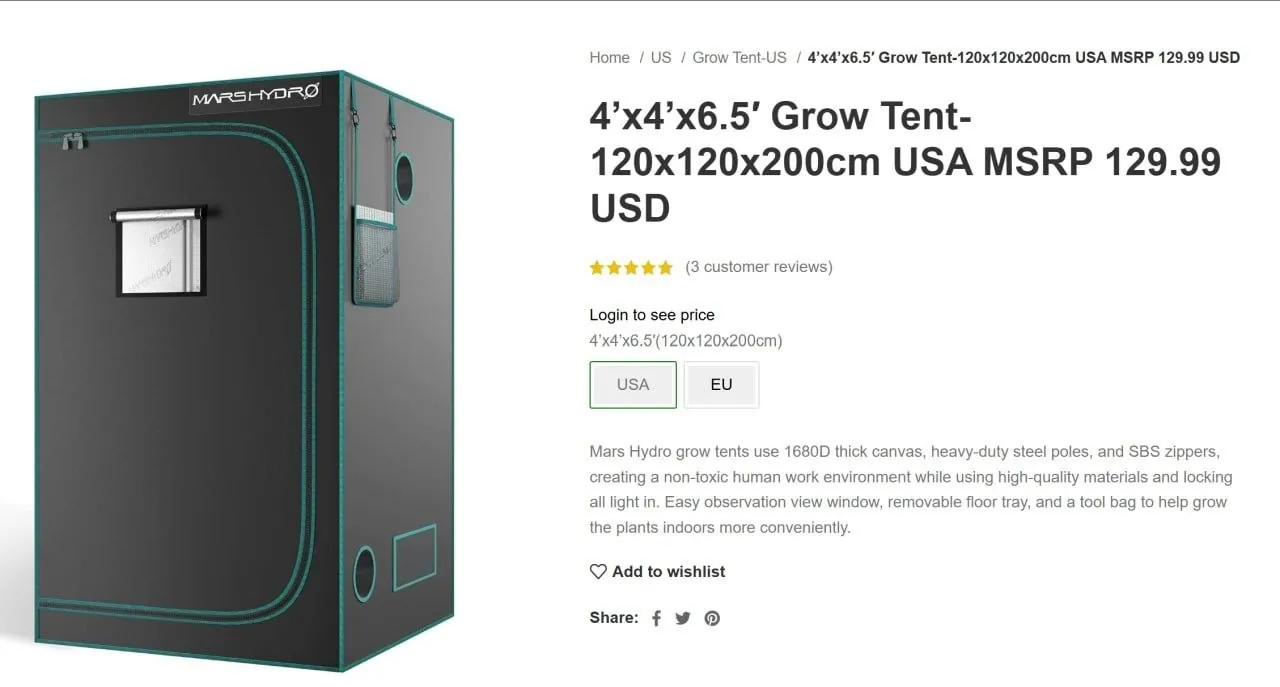
Task: Share product on Pinterest icon
Action: click(712, 618)
